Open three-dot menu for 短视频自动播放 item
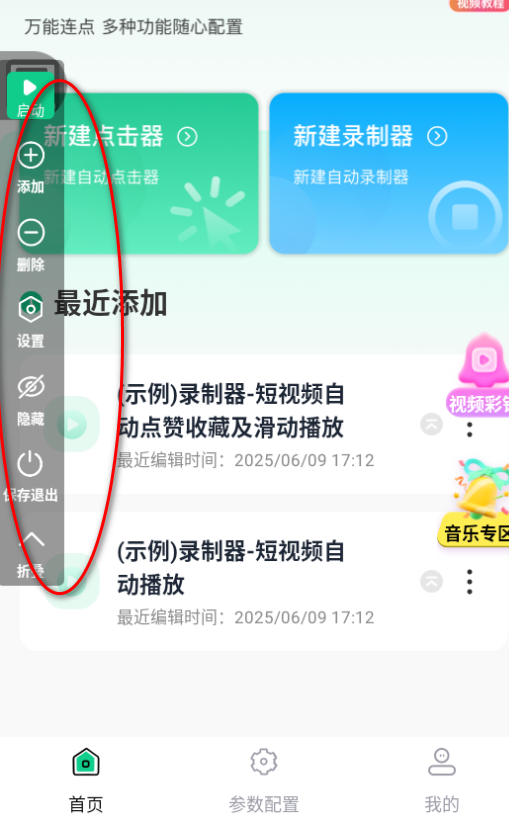The width and height of the screenshot is (509, 825). [470, 582]
